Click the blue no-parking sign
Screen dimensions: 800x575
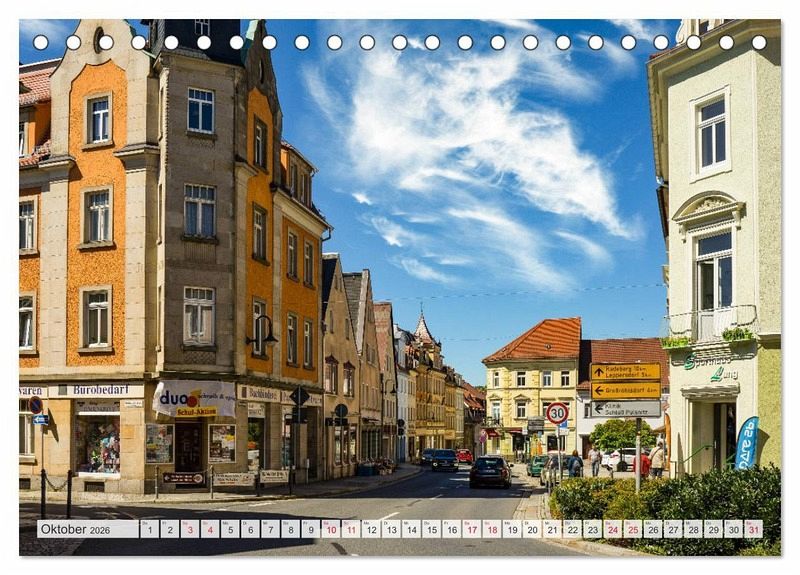point(36,405)
